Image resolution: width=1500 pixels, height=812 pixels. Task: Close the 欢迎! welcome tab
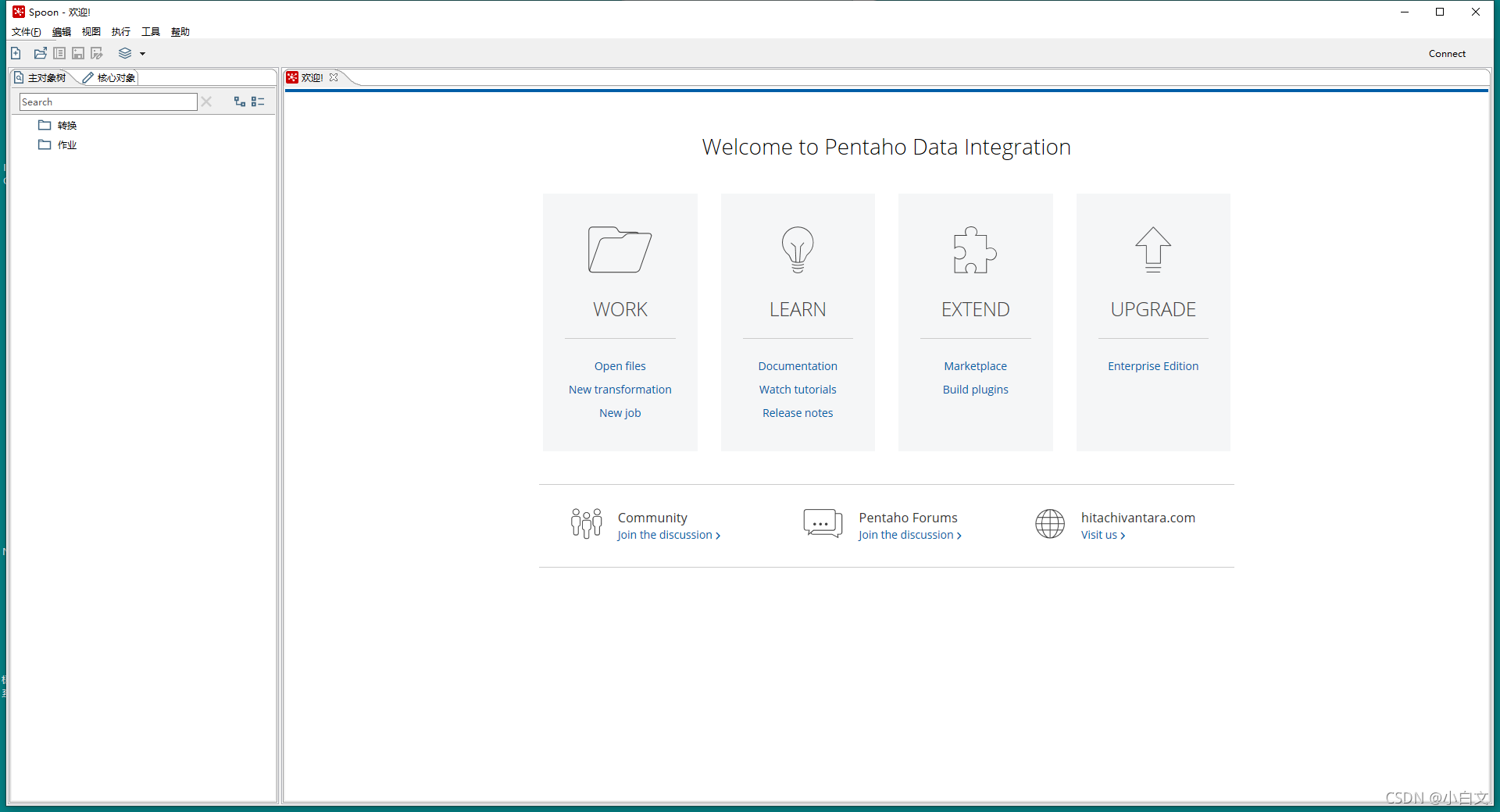pyautogui.click(x=334, y=77)
